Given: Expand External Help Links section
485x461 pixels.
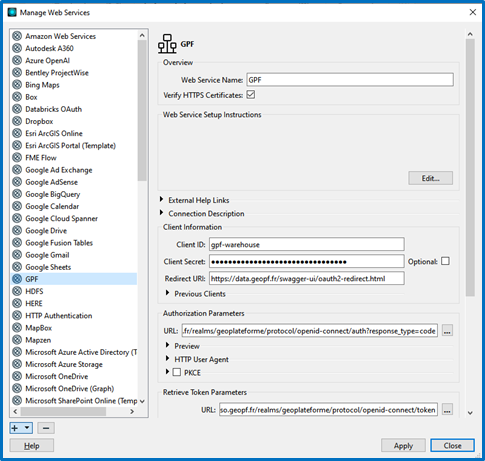Looking at the screenshot, I should click(x=161, y=199).
